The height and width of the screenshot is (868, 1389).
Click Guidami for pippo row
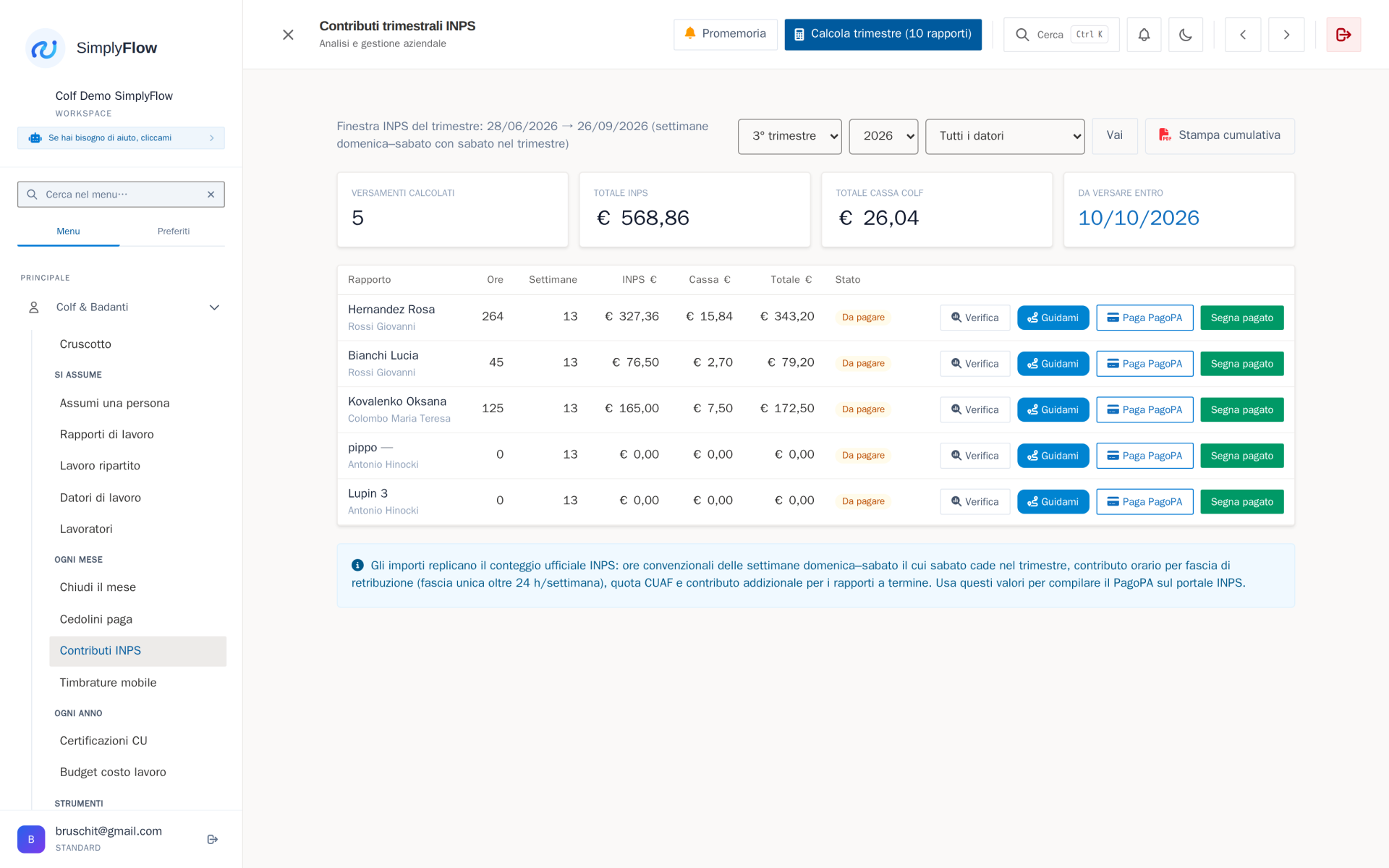pyautogui.click(x=1053, y=456)
